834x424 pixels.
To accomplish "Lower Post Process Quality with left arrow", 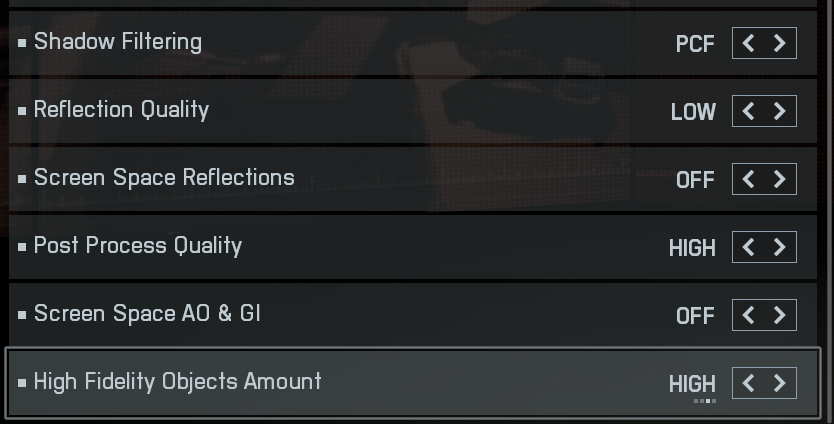I will [749, 247].
